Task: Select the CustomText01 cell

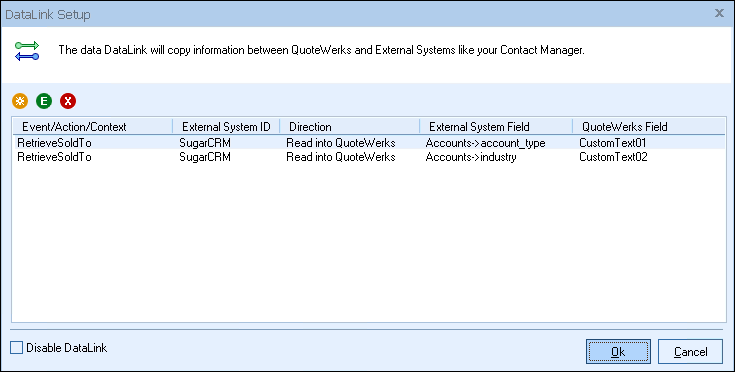Action: click(x=613, y=142)
